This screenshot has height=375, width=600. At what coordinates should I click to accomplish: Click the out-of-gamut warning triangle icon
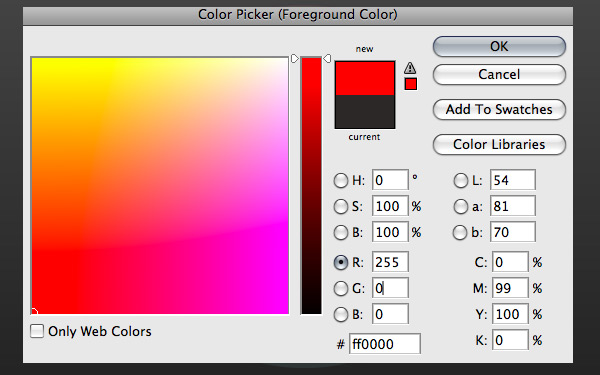[x=410, y=68]
